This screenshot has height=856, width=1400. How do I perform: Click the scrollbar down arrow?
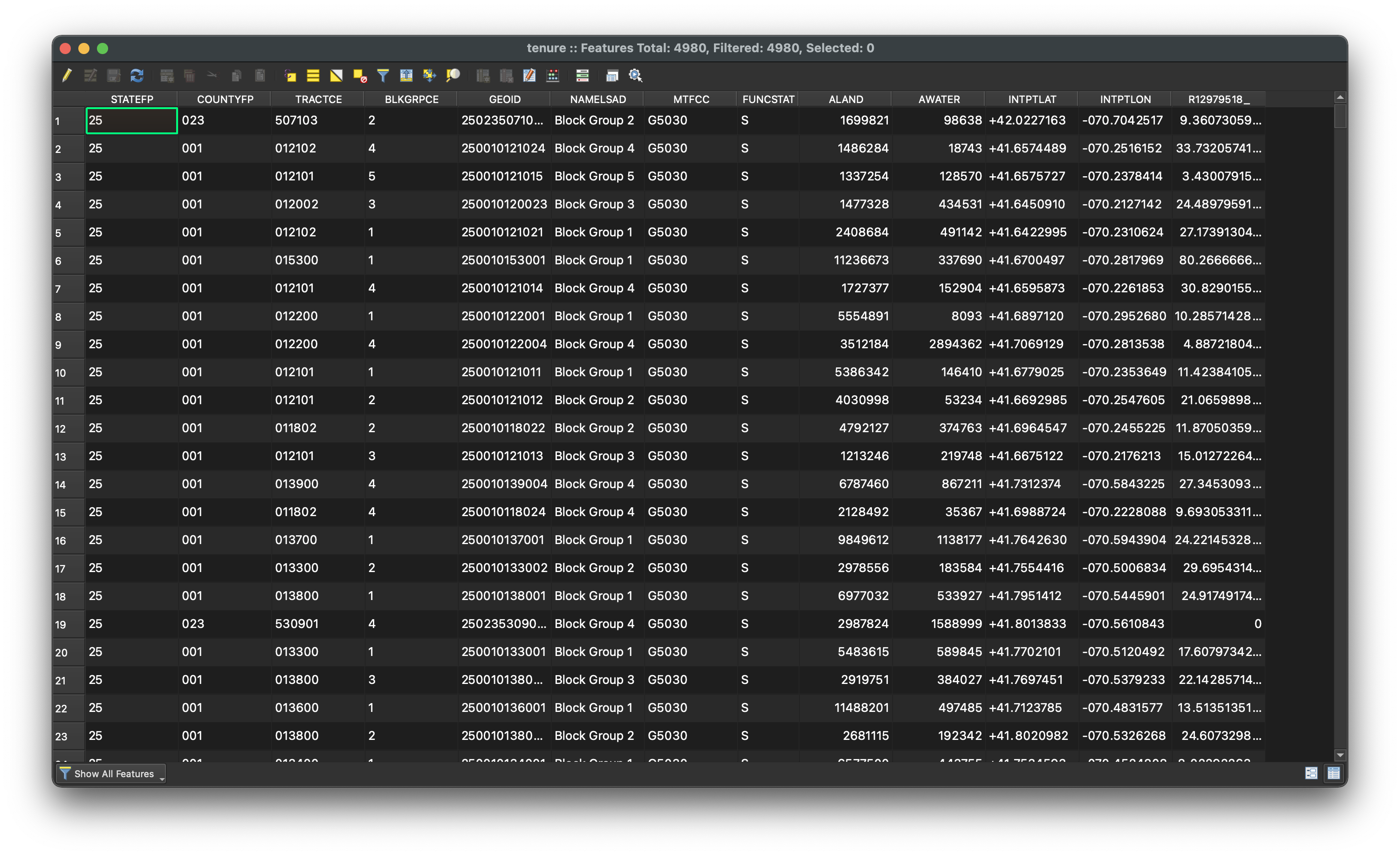click(1340, 755)
